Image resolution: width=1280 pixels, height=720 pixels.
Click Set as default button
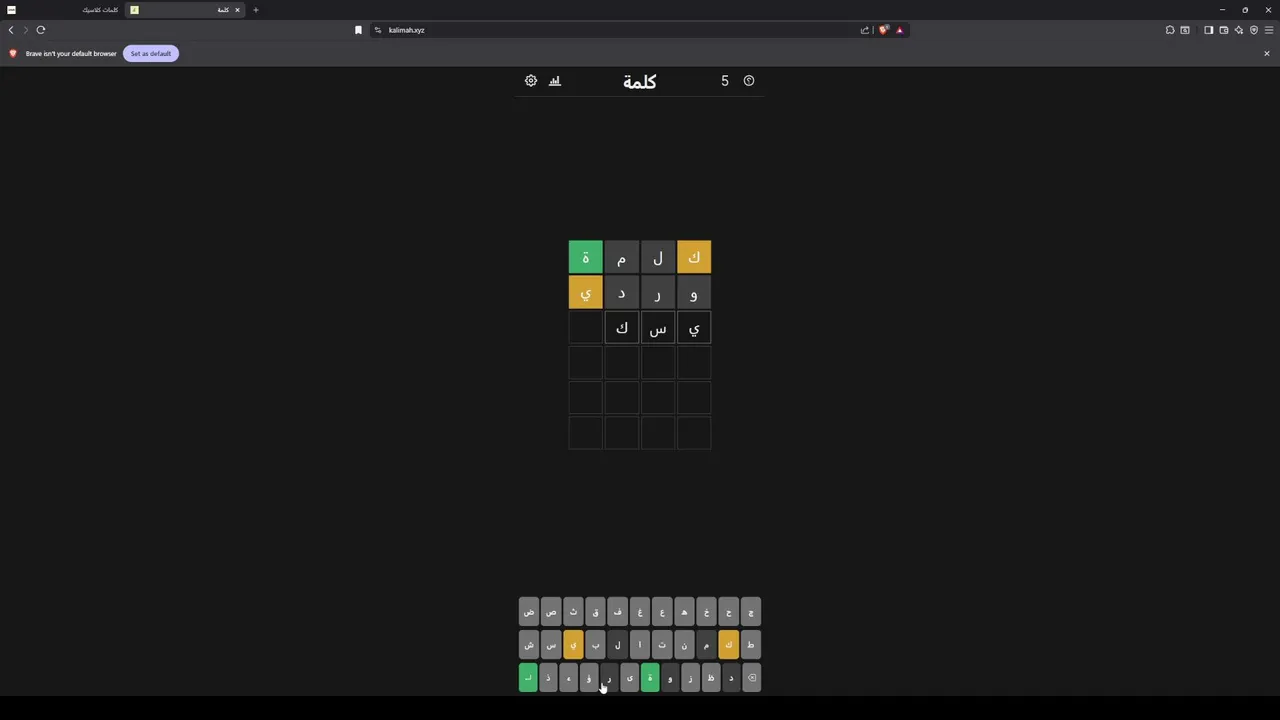[151, 53]
